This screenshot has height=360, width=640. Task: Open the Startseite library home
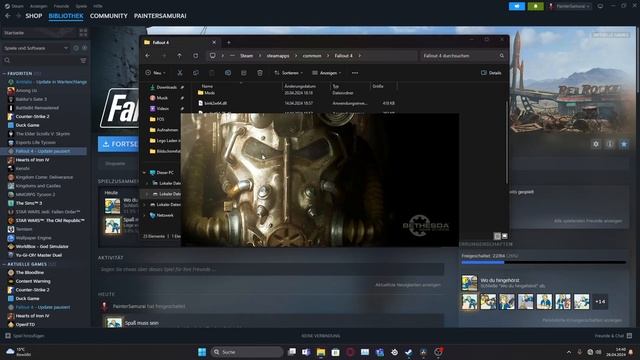tap(39, 33)
